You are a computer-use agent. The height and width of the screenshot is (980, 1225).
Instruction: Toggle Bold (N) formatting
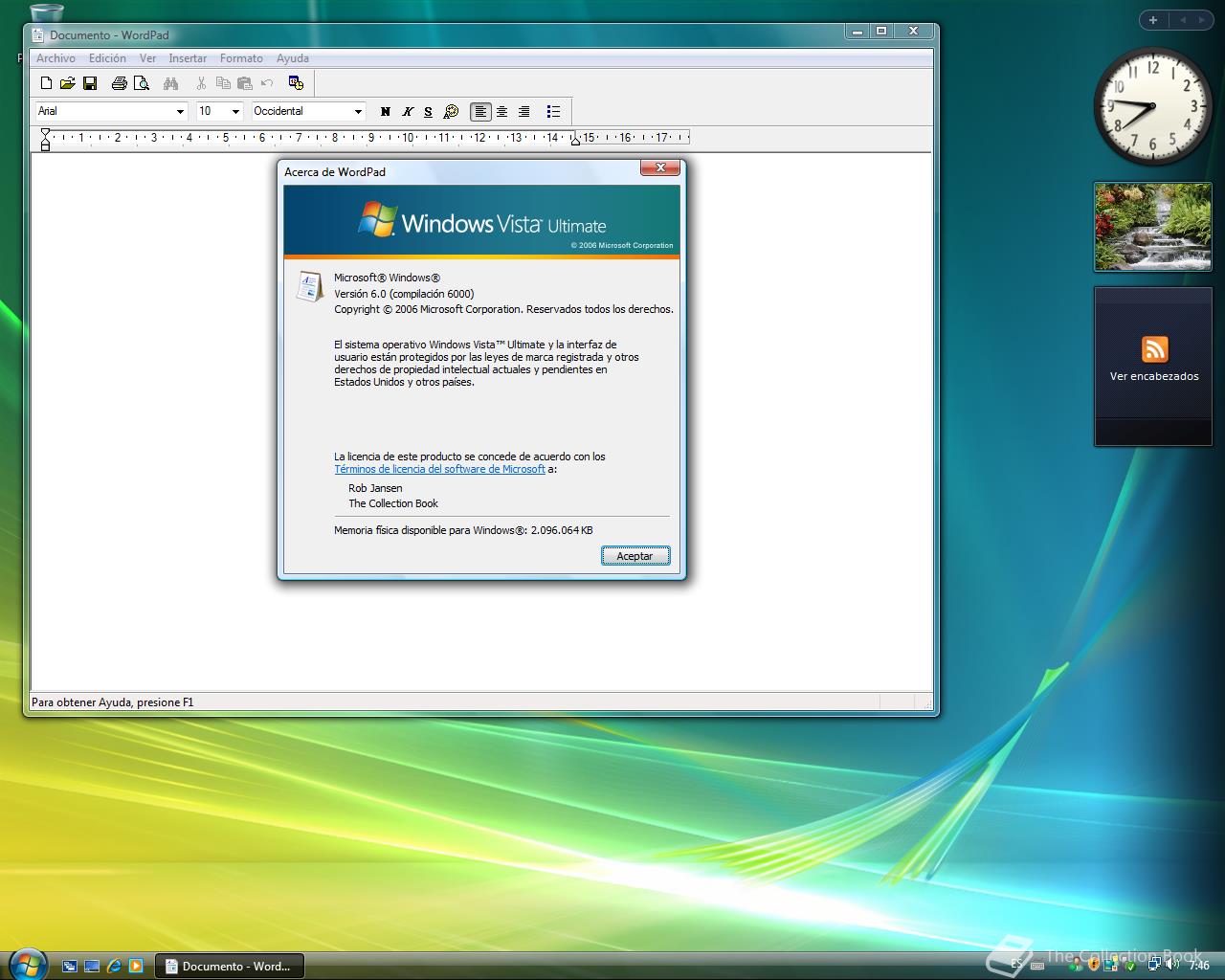click(386, 112)
